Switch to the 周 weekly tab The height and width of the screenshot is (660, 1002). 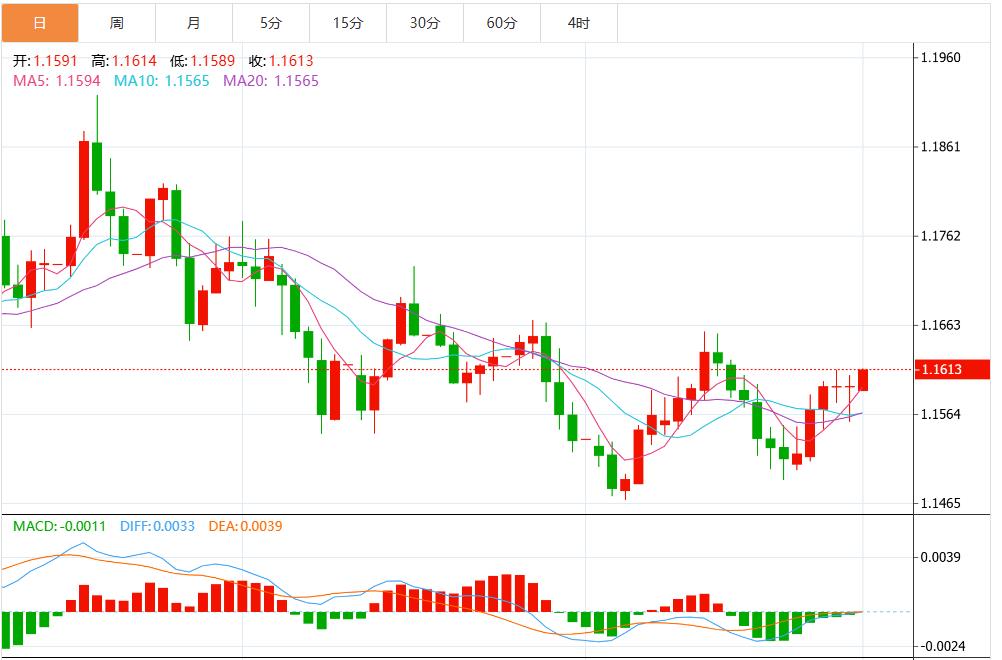tap(116, 22)
